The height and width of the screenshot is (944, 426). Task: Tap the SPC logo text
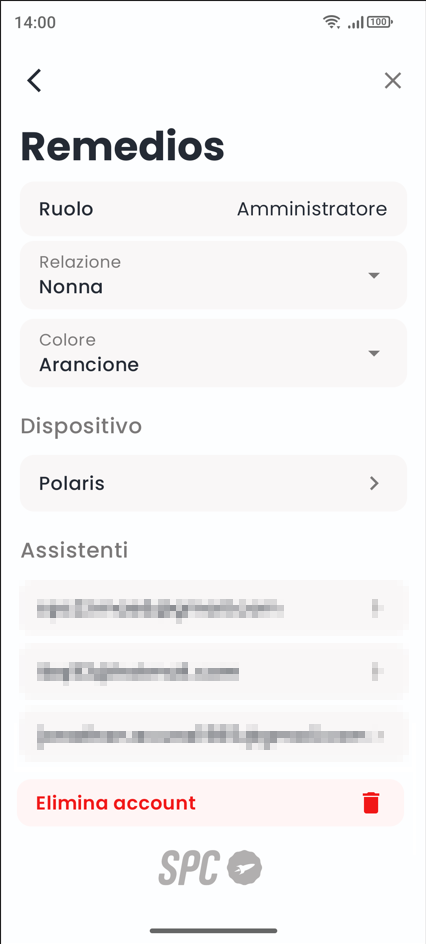click(x=189, y=867)
